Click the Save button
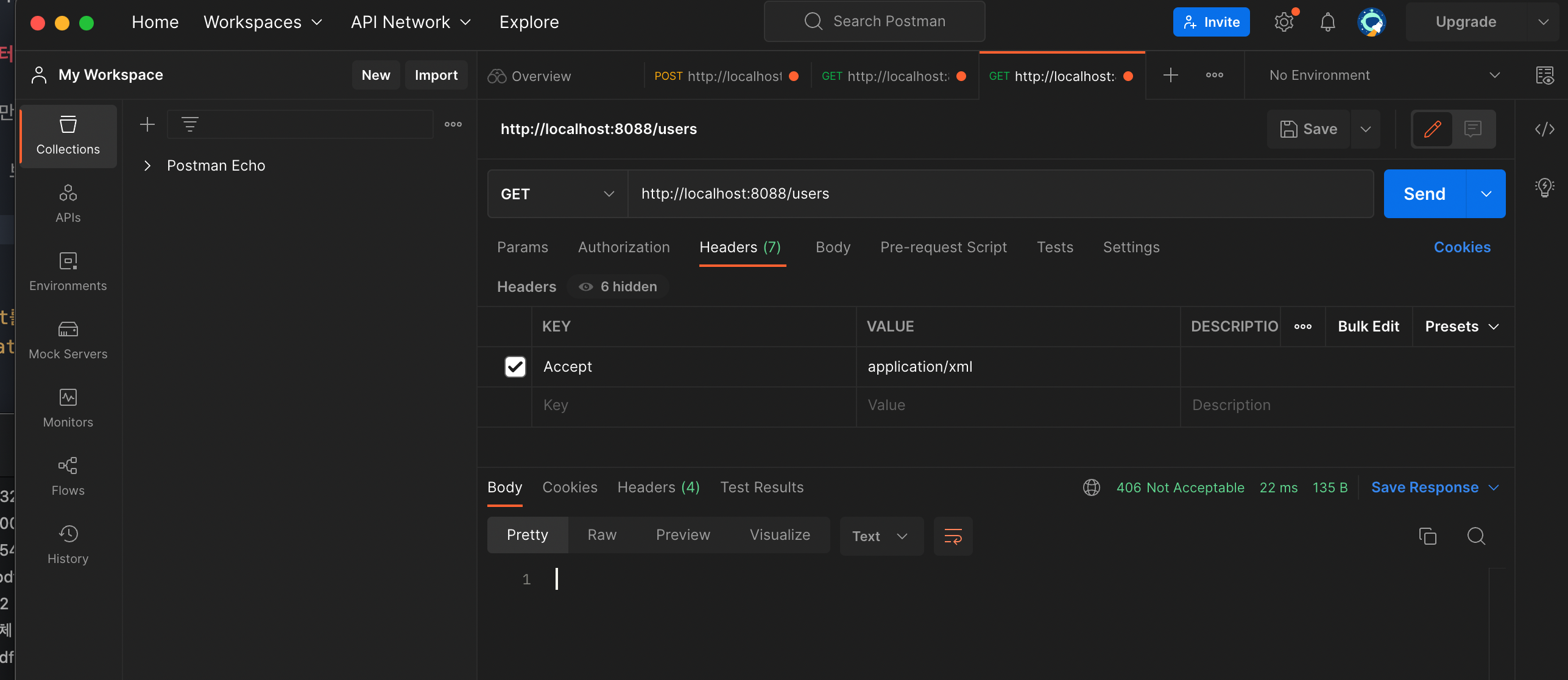The height and width of the screenshot is (680, 1568). coord(1308,129)
